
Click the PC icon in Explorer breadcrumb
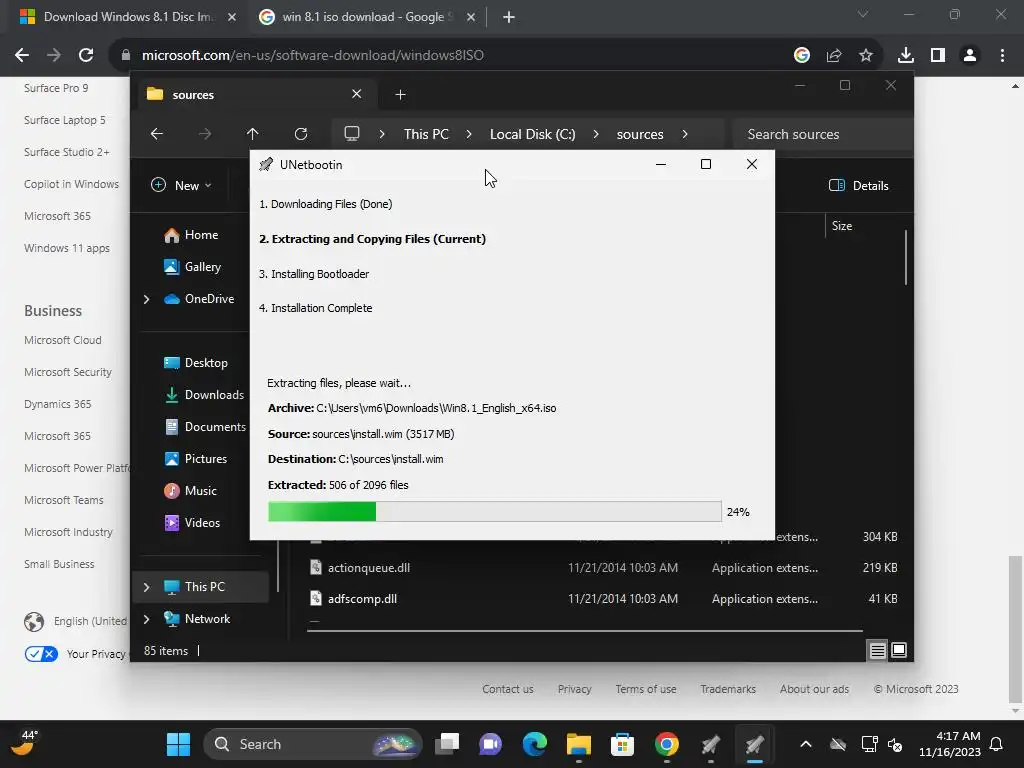point(352,134)
